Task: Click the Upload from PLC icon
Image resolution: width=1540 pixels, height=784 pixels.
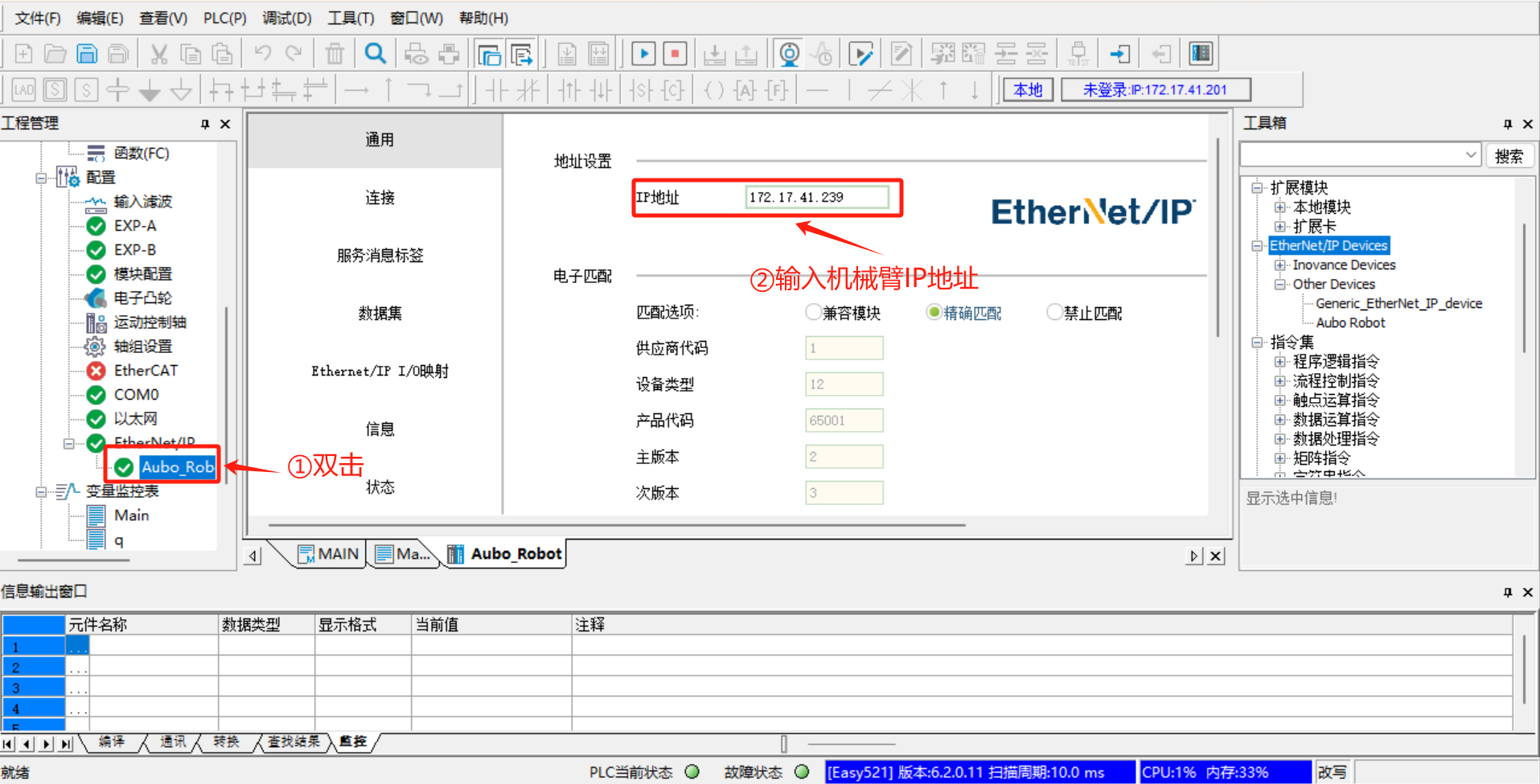Action: tap(745, 54)
